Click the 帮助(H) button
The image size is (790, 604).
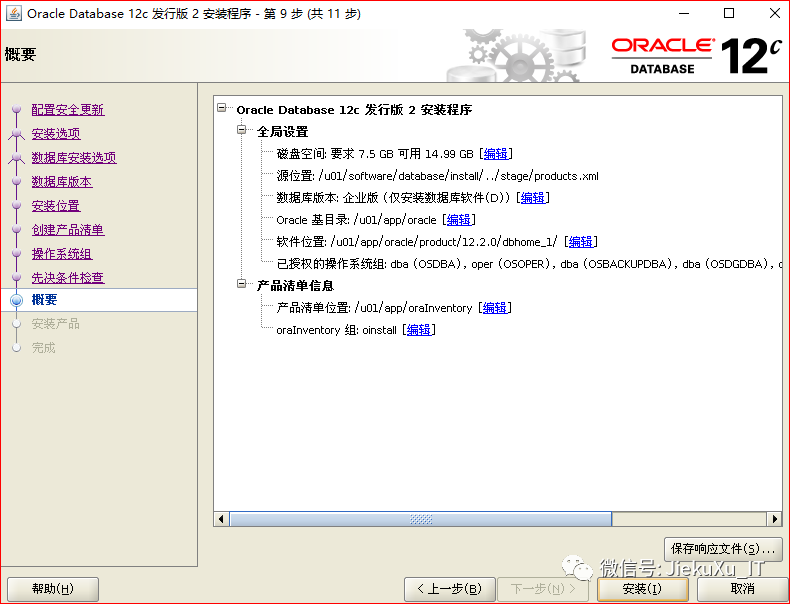[x=52, y=589]
